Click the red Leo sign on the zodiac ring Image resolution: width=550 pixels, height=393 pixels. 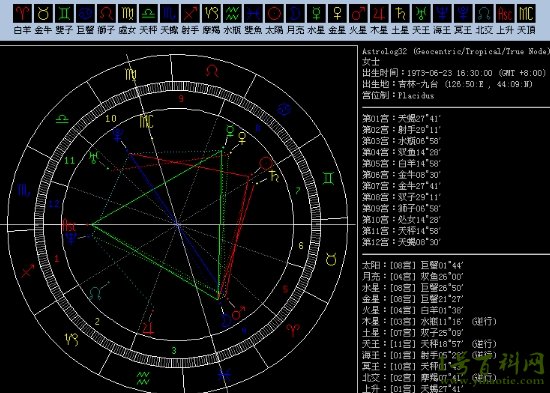[212, 71]
